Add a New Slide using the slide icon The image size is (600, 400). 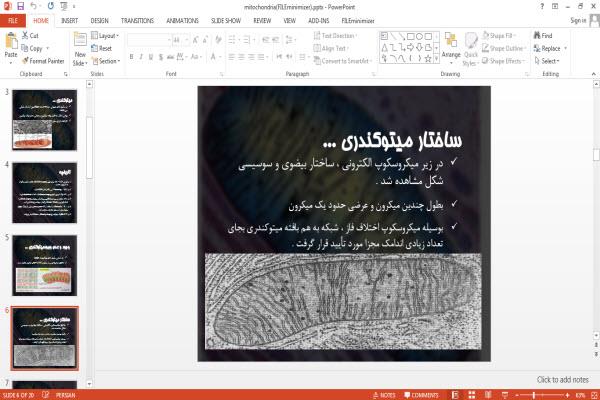[80, 41]
